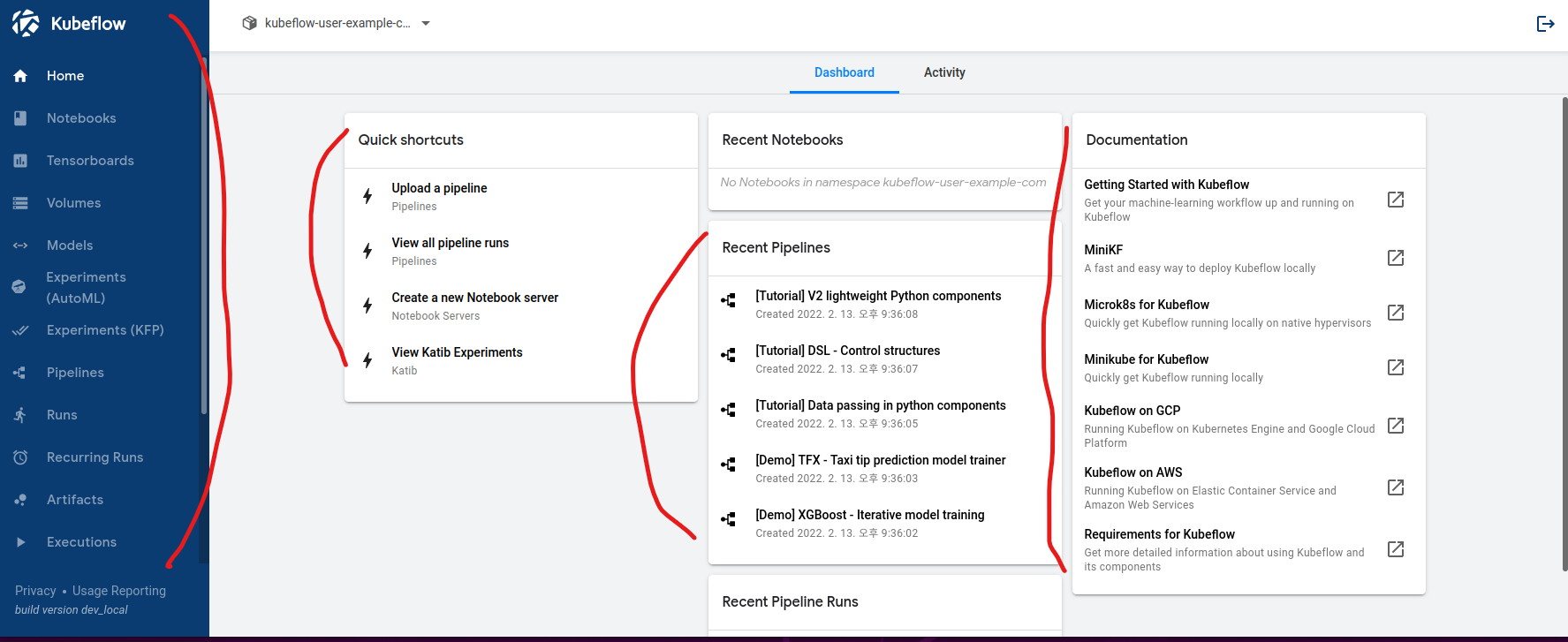Click pipeline icon for XGBoost Iterative model training
The width and height of the screenshot is (1568, 642).
click(728, 519)
